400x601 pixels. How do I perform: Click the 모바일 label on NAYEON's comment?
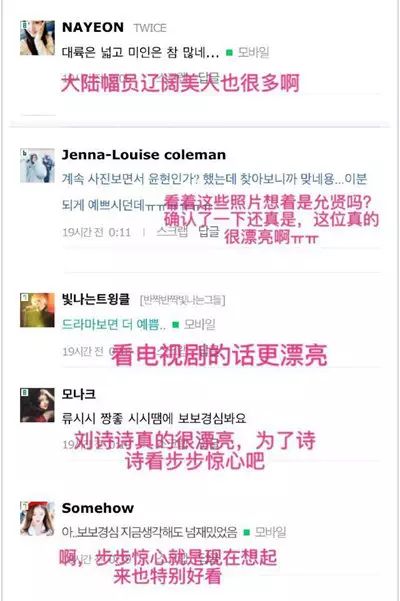tap(253, 52)
